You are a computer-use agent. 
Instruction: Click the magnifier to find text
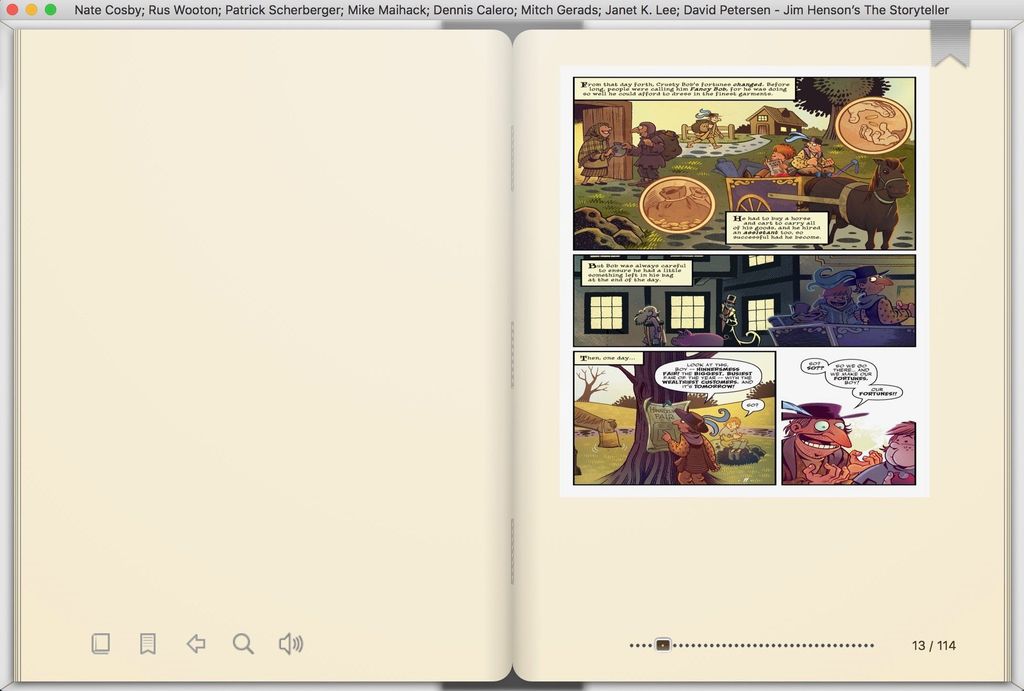[x=243, y=644]
